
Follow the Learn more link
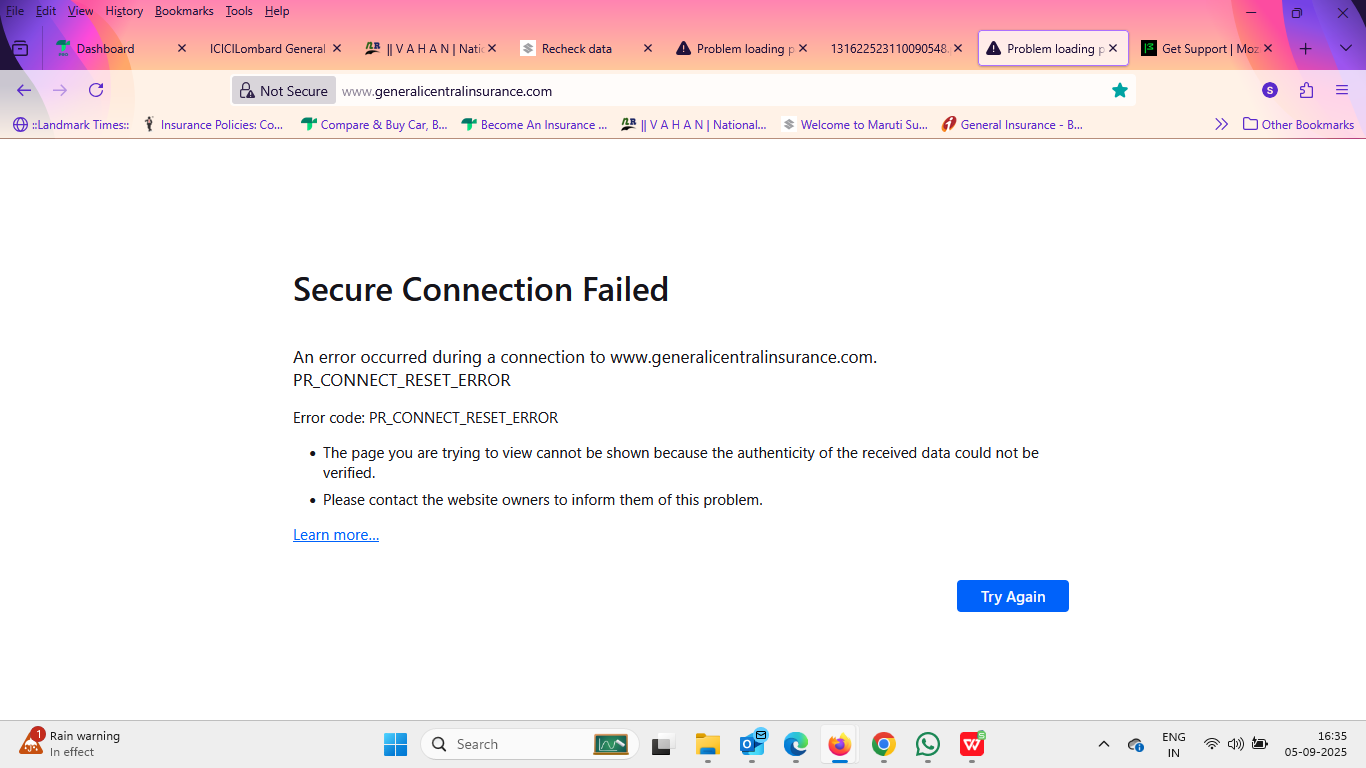[x=335, y=535]
